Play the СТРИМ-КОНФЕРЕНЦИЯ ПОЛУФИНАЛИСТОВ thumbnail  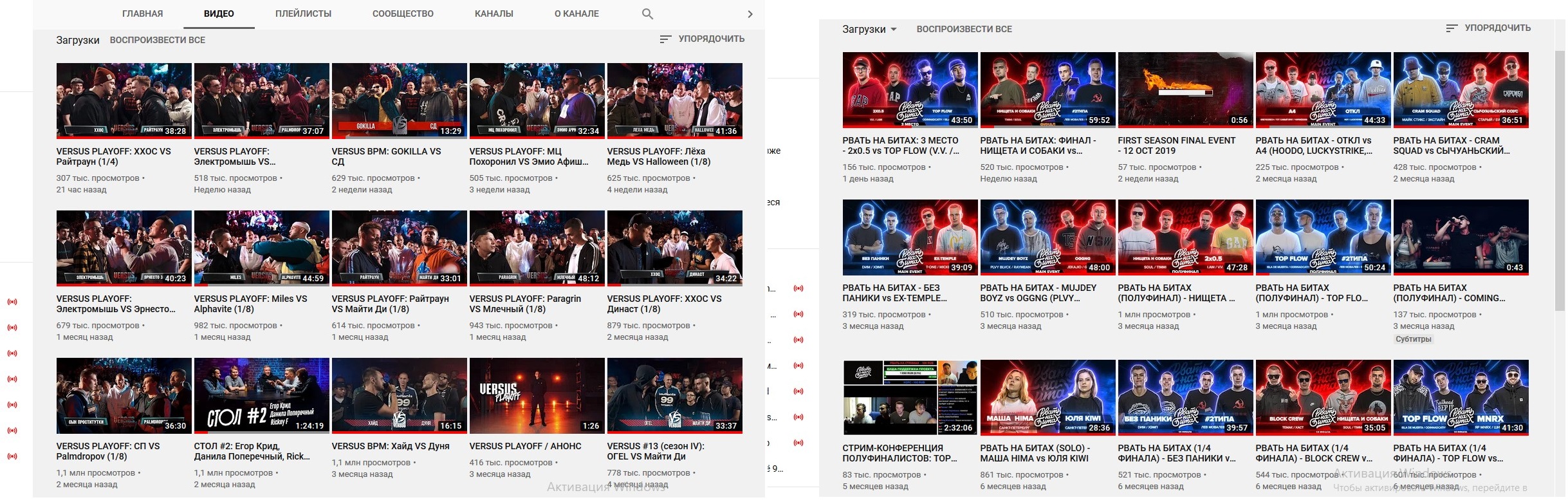click(910, 397)
